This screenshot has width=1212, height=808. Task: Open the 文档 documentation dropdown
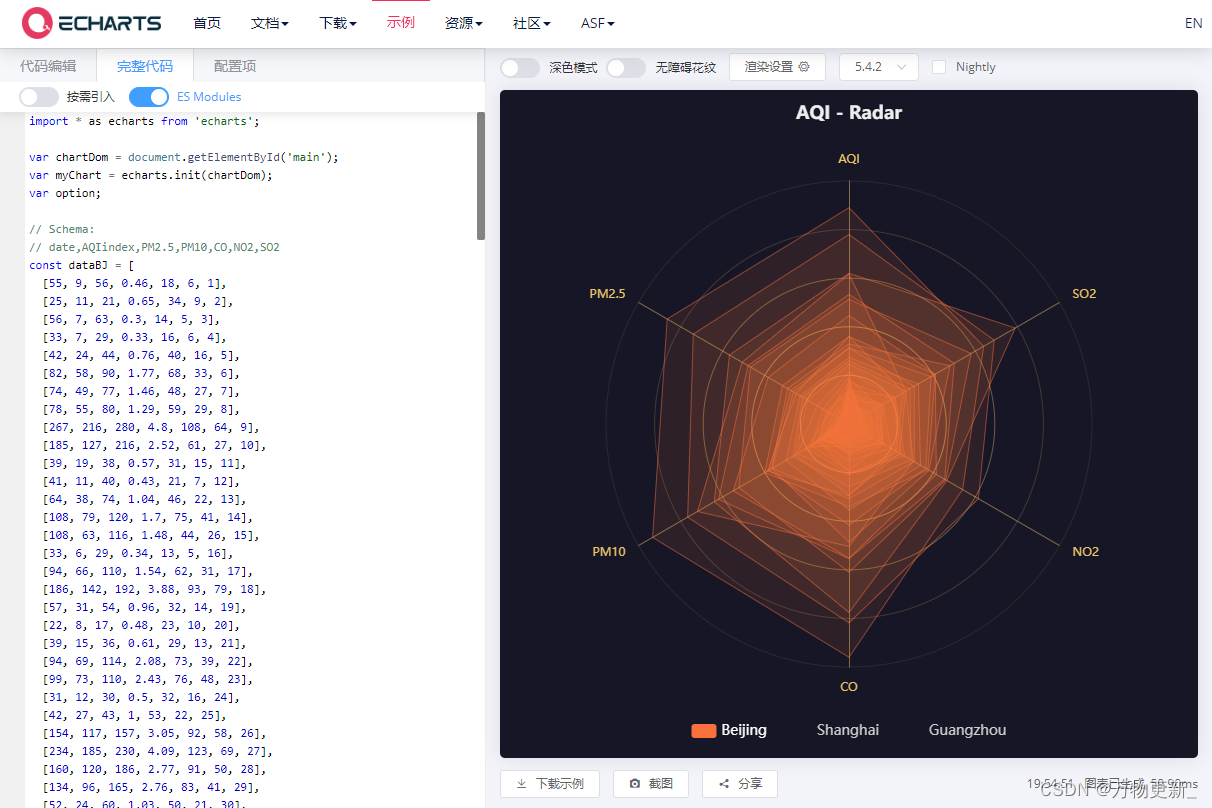coord(269,22)
